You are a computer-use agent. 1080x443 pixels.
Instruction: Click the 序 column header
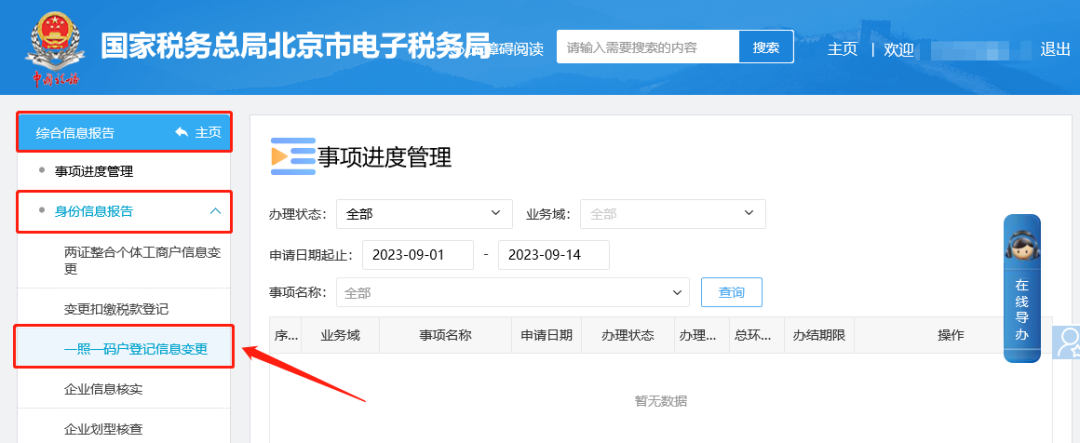[x=285, y=336]
